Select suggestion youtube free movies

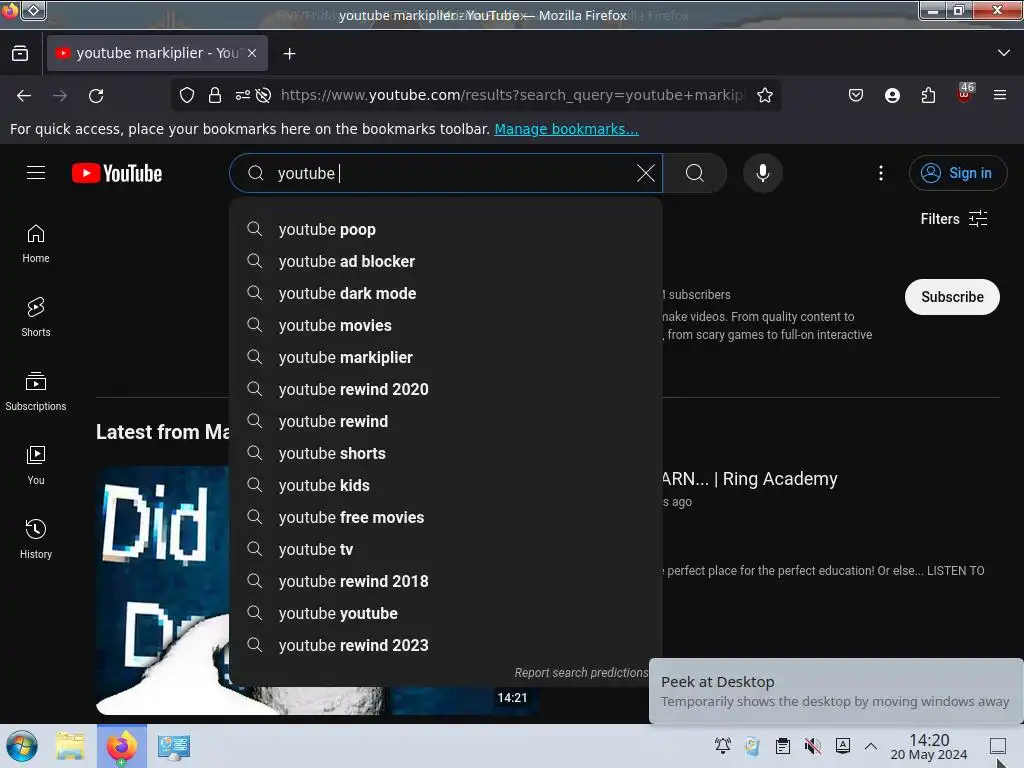click(x=445, y=517)
